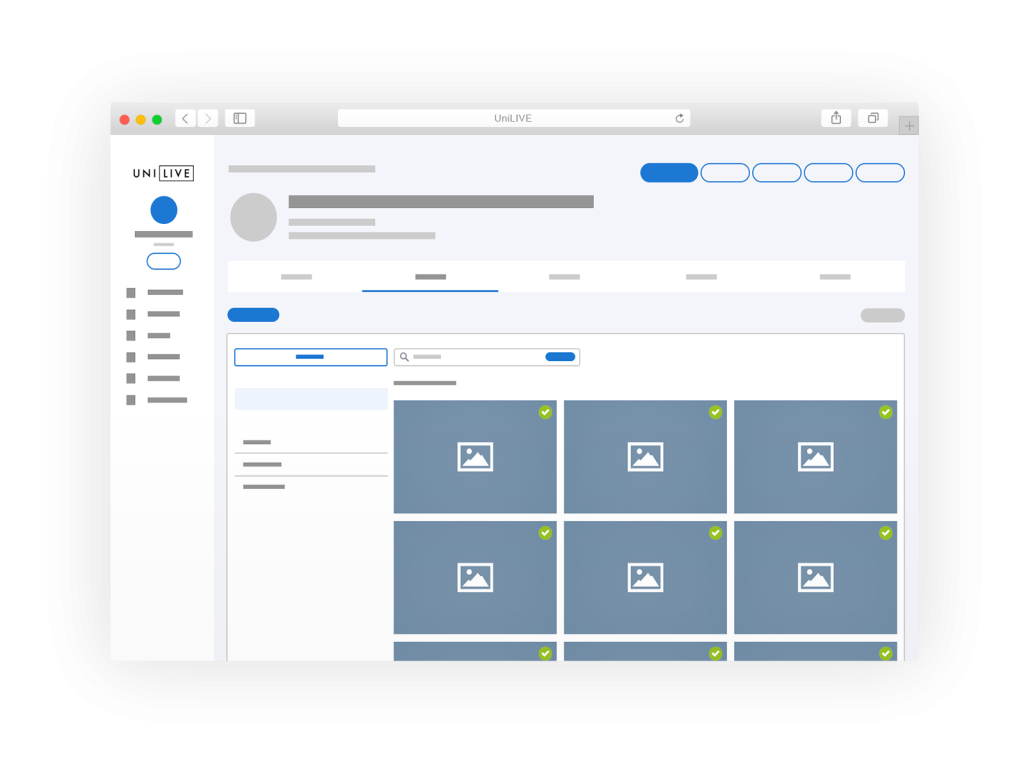Click the third sidebar navigation icon
This screenshot has height=768, width=1024.
click(131, 335)
